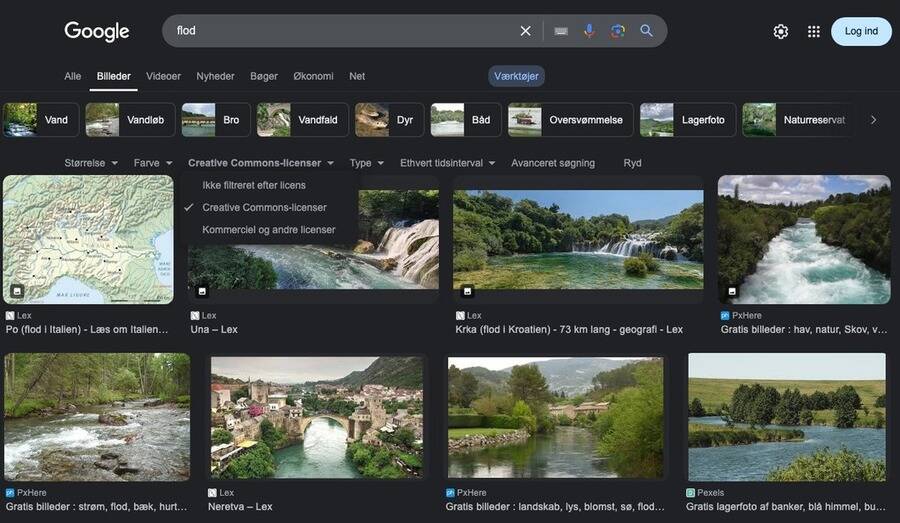900x523 pixels.
Task: Expand the 'Ethvert tidsinterval' dropdown
Action: click(447, 163)
